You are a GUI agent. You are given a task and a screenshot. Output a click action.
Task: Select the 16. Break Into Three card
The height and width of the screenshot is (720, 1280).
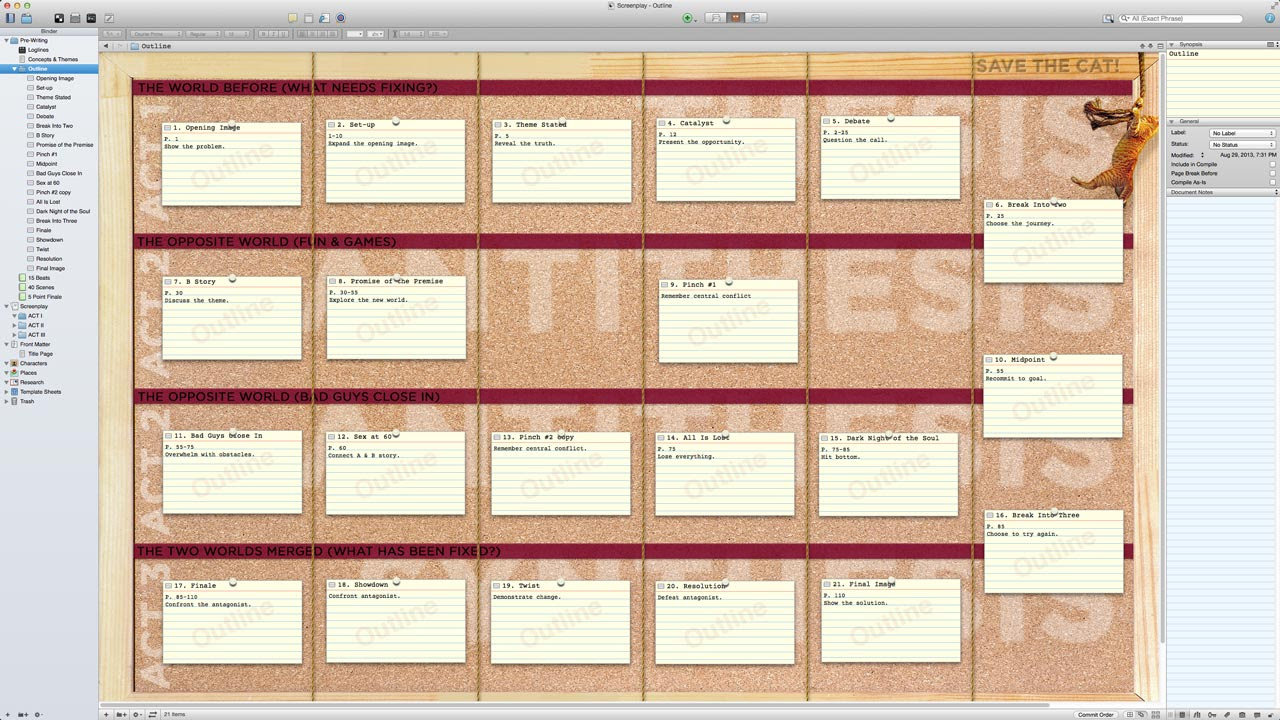click(1053, 551)
